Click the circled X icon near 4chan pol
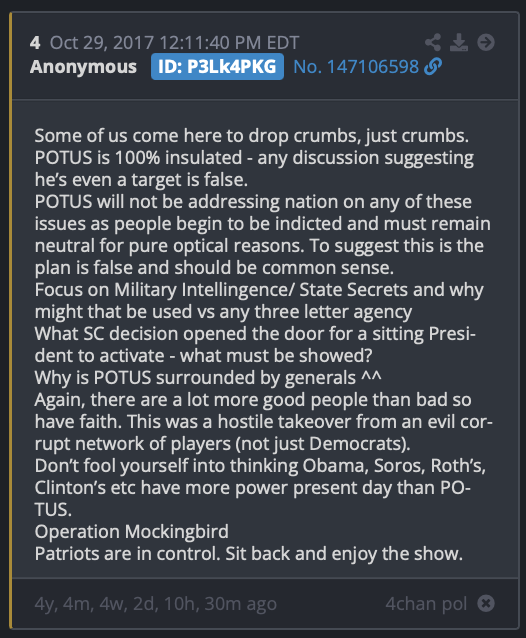This screenshot has height=638, width=526. click(486, 603)
